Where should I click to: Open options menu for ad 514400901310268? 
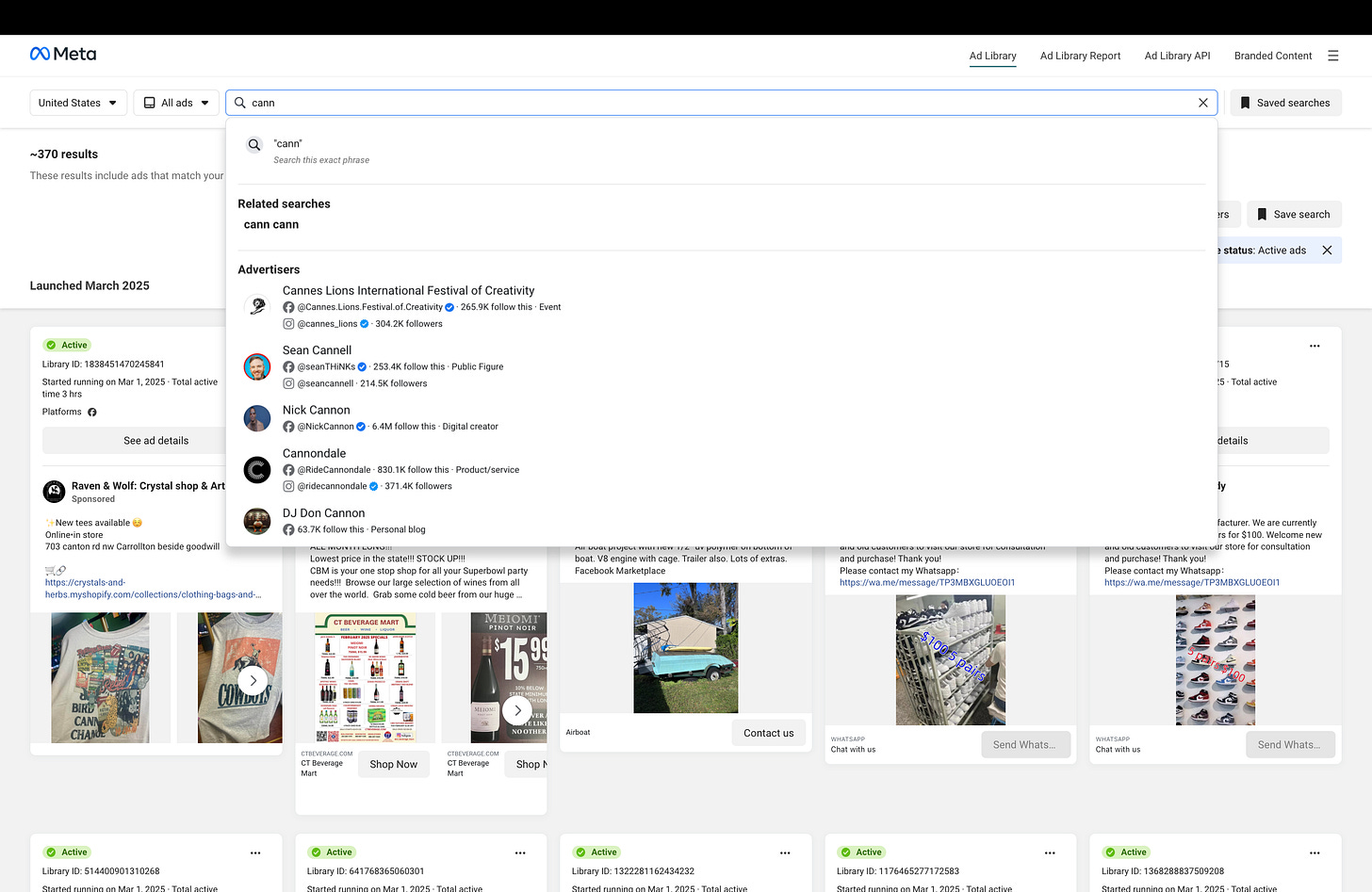pos(255,852)
